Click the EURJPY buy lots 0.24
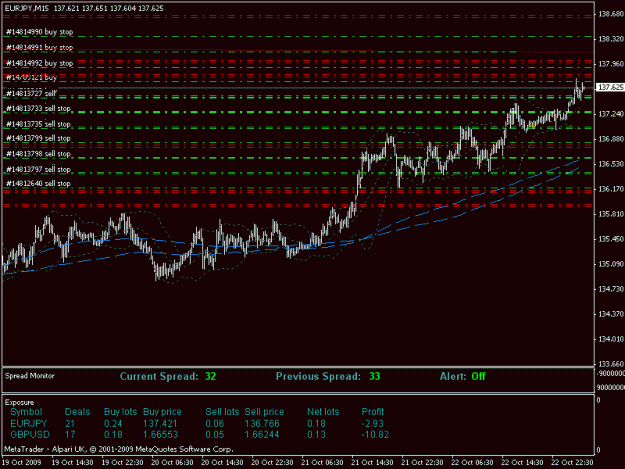 tap(113, 424)
